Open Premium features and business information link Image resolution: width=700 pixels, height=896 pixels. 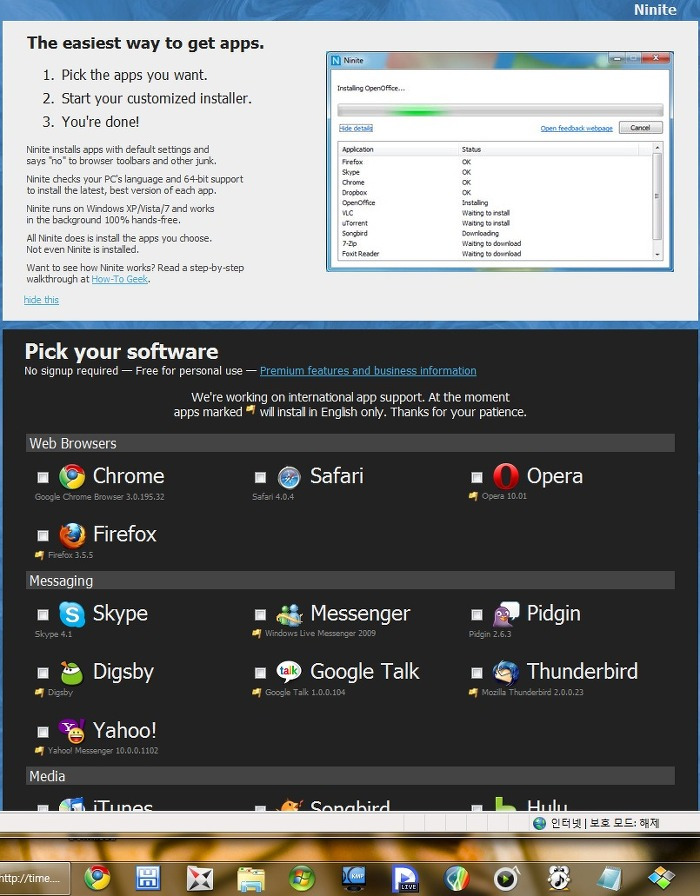click(x=368, y=370)
